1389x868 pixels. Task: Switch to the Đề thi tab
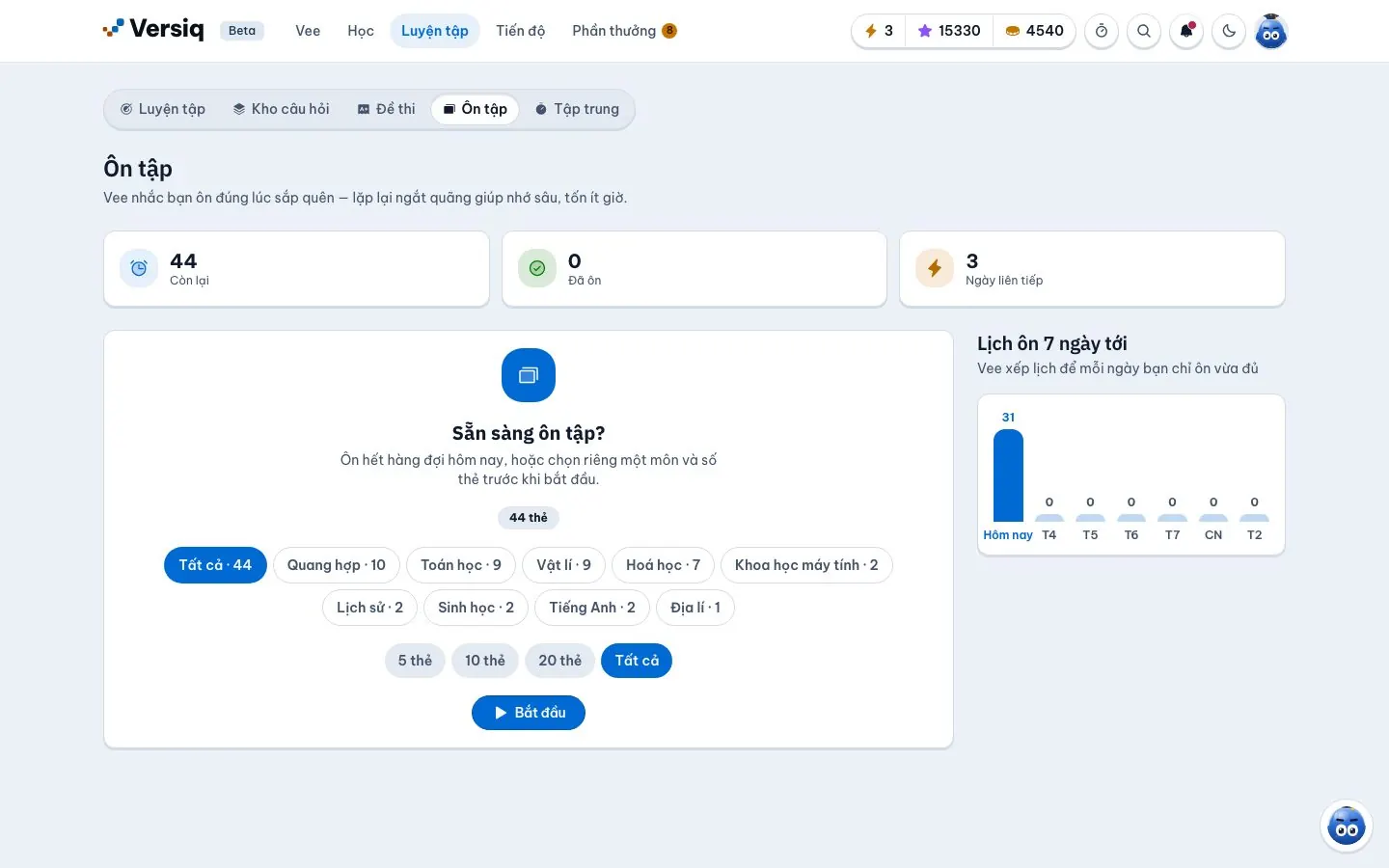coord(387,109)
